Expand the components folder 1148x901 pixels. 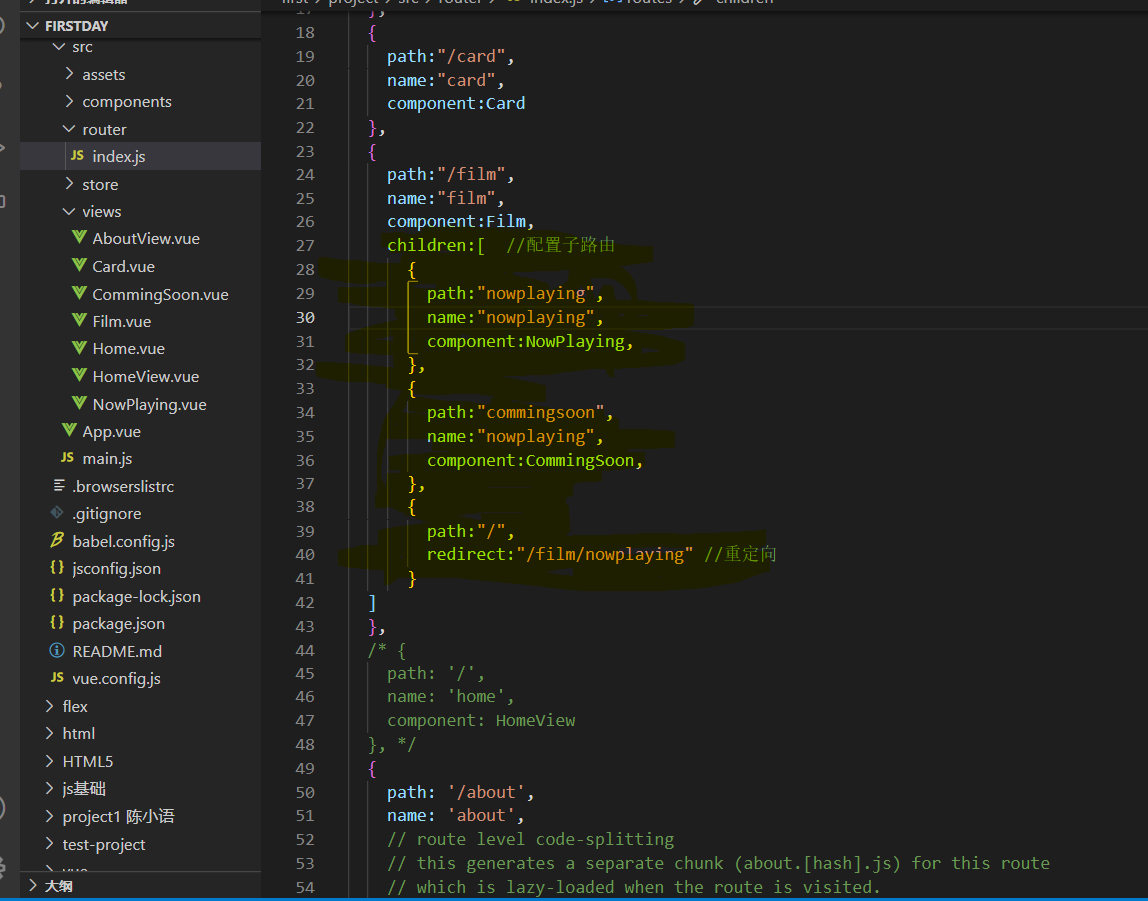pyautogui.click(x=70, y=101)
